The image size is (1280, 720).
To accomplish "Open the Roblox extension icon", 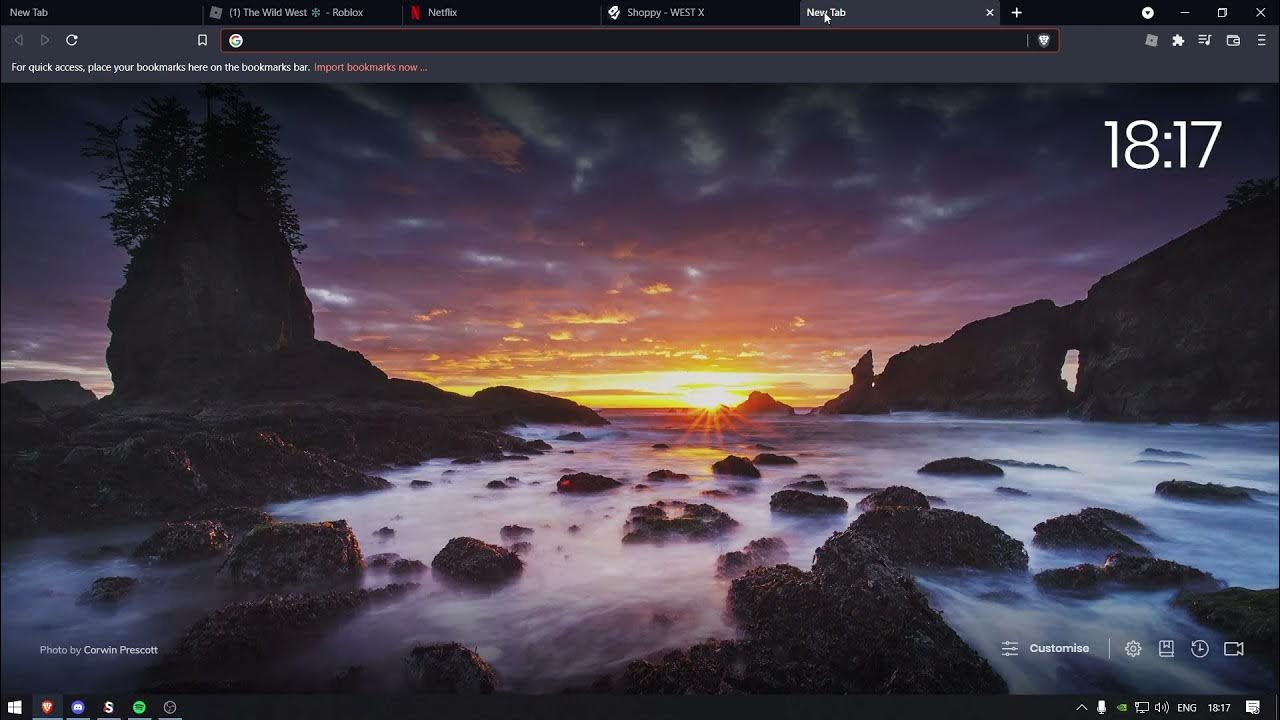I will click(x=1152, y=41).
